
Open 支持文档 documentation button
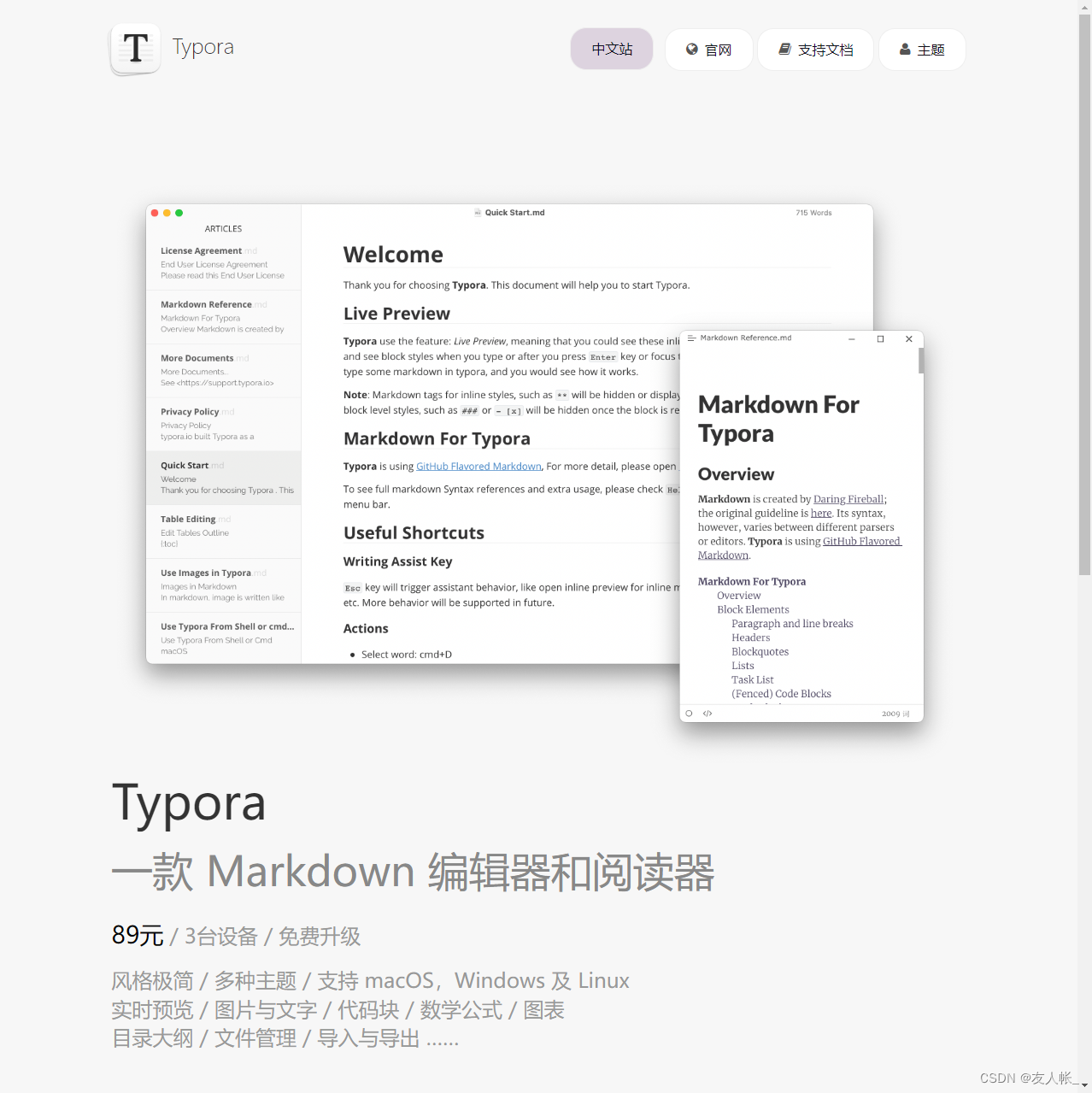pyautogui.click(x=815, y=50)
